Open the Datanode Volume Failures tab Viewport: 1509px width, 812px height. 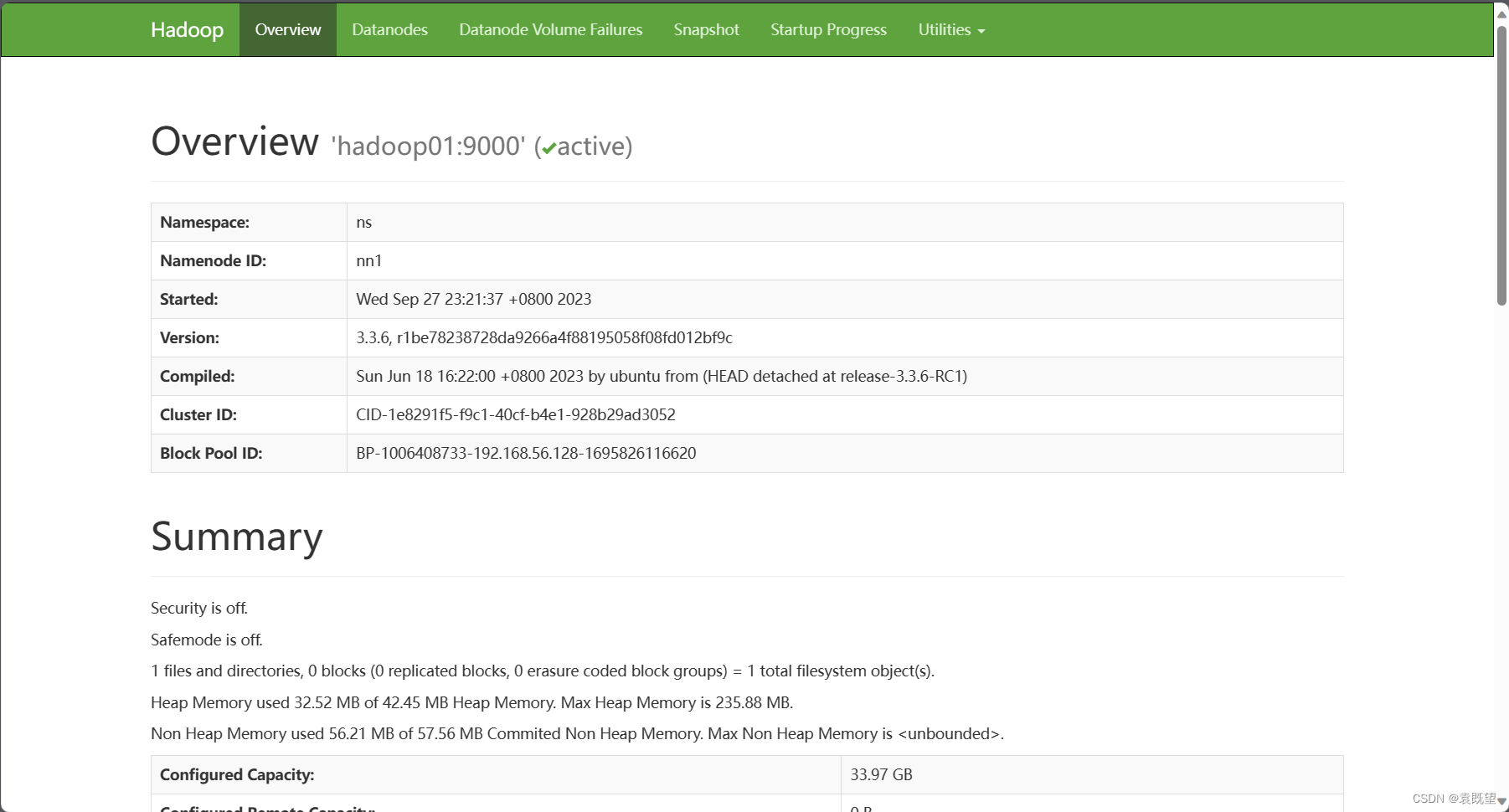tap(551, 29)
